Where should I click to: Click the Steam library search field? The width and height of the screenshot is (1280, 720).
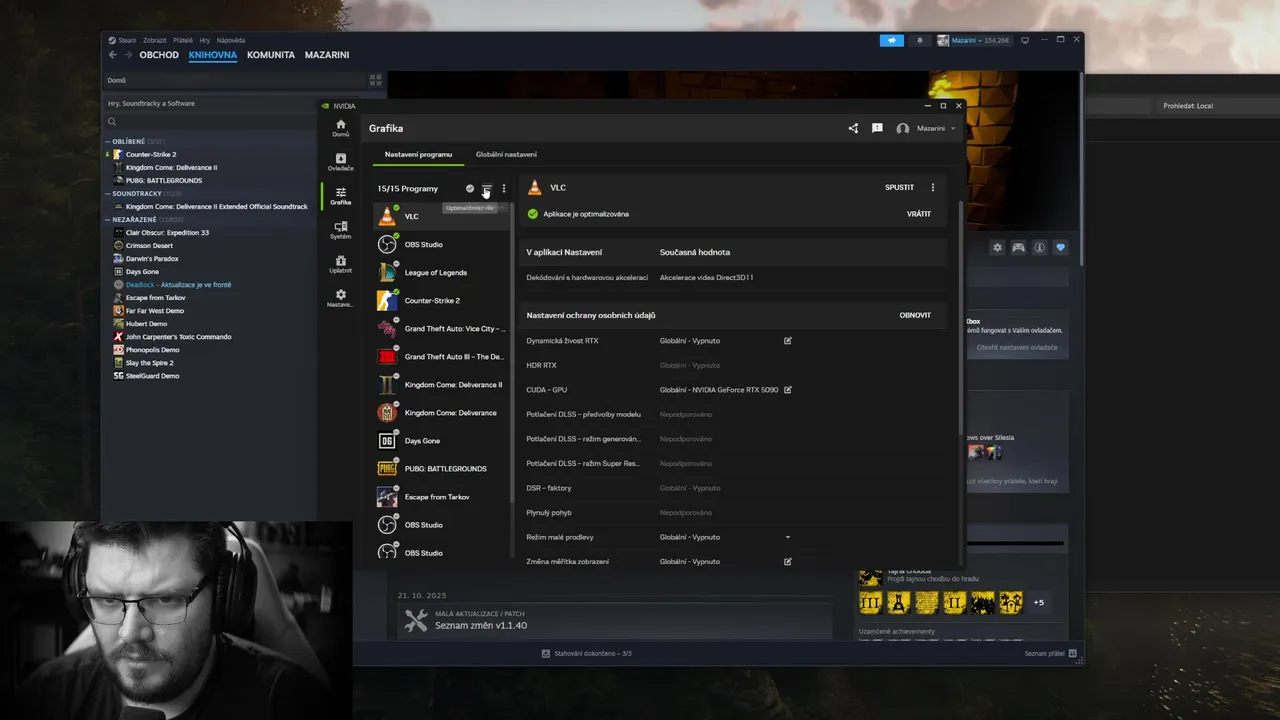[210, 122]
